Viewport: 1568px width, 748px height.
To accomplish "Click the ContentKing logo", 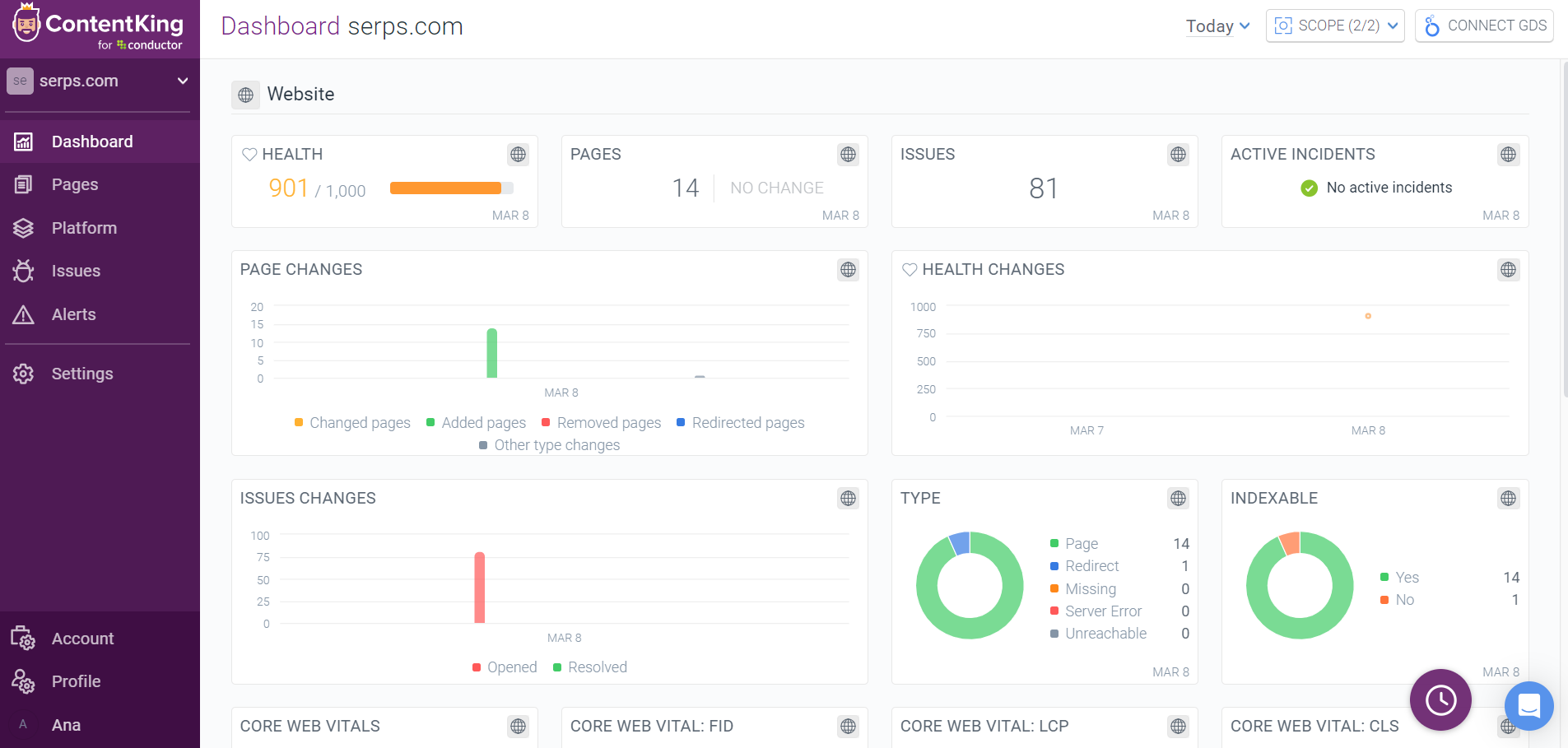I will (x=99, y=27).
